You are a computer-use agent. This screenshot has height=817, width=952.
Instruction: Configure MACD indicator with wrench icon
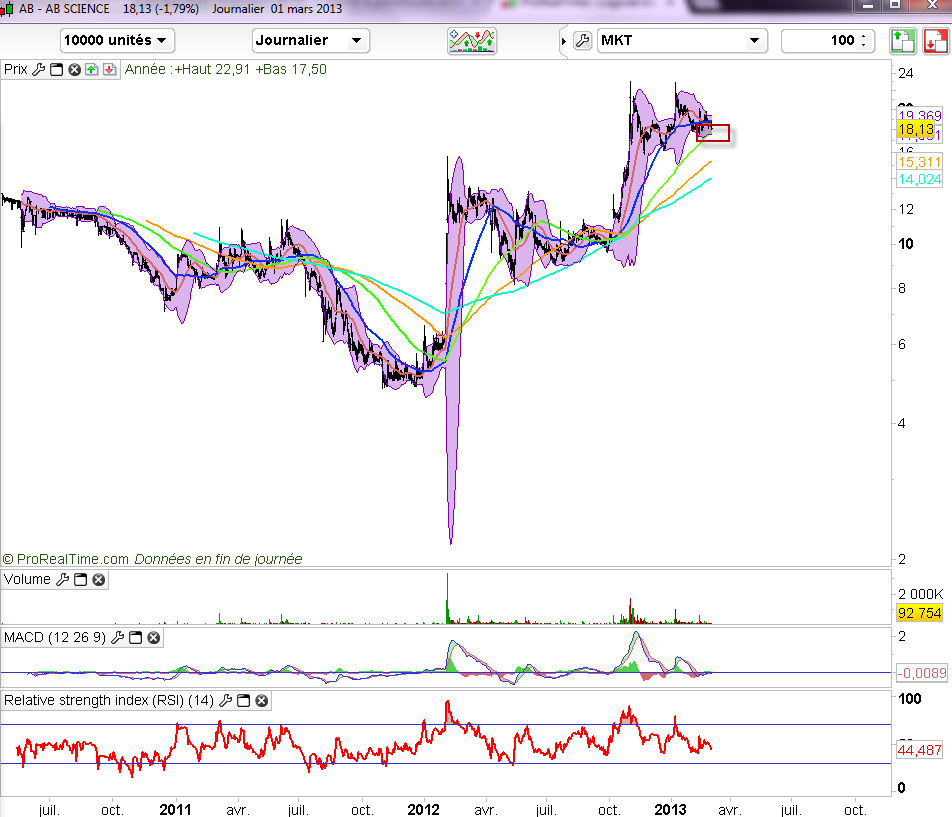(118, 637)
